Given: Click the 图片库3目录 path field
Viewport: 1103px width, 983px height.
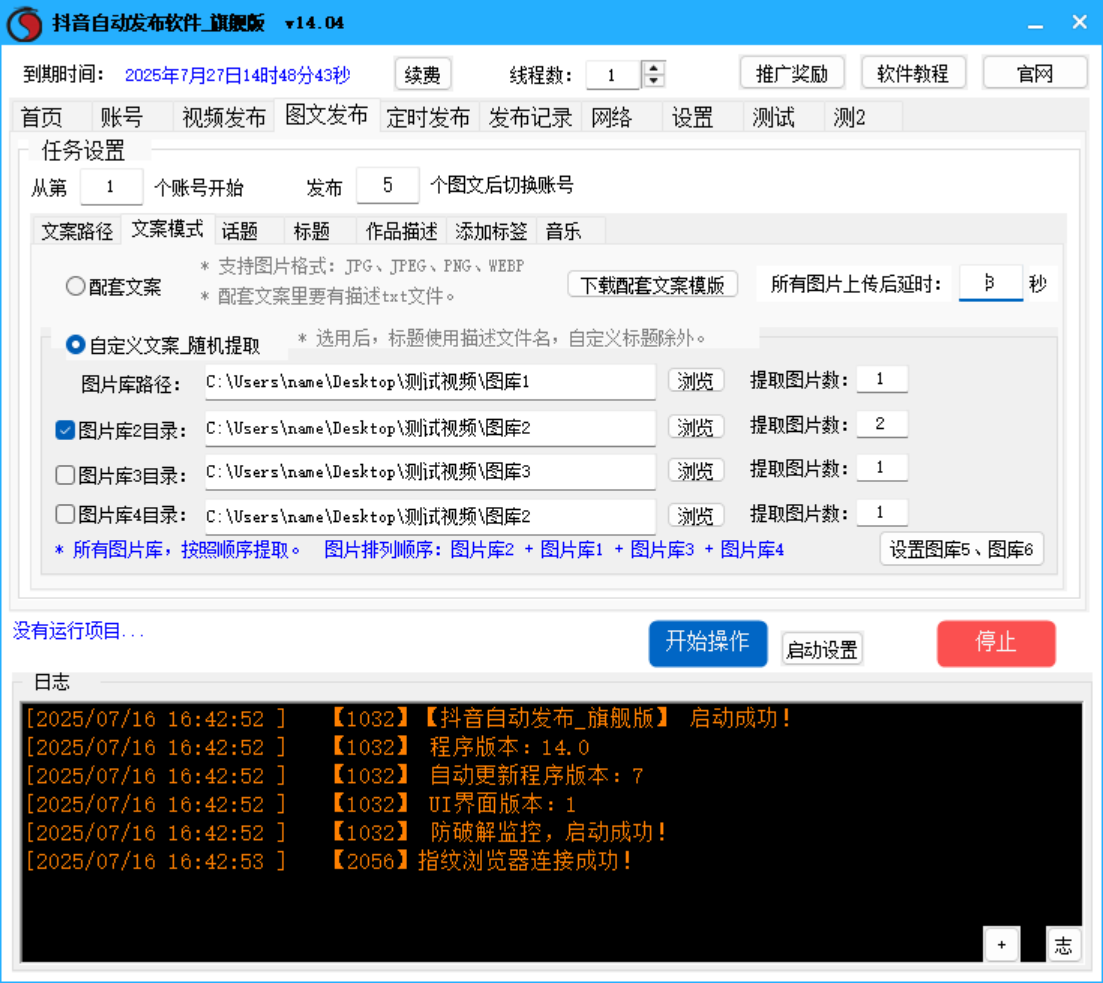Looking at the screenshot, I should pos(430,472).
